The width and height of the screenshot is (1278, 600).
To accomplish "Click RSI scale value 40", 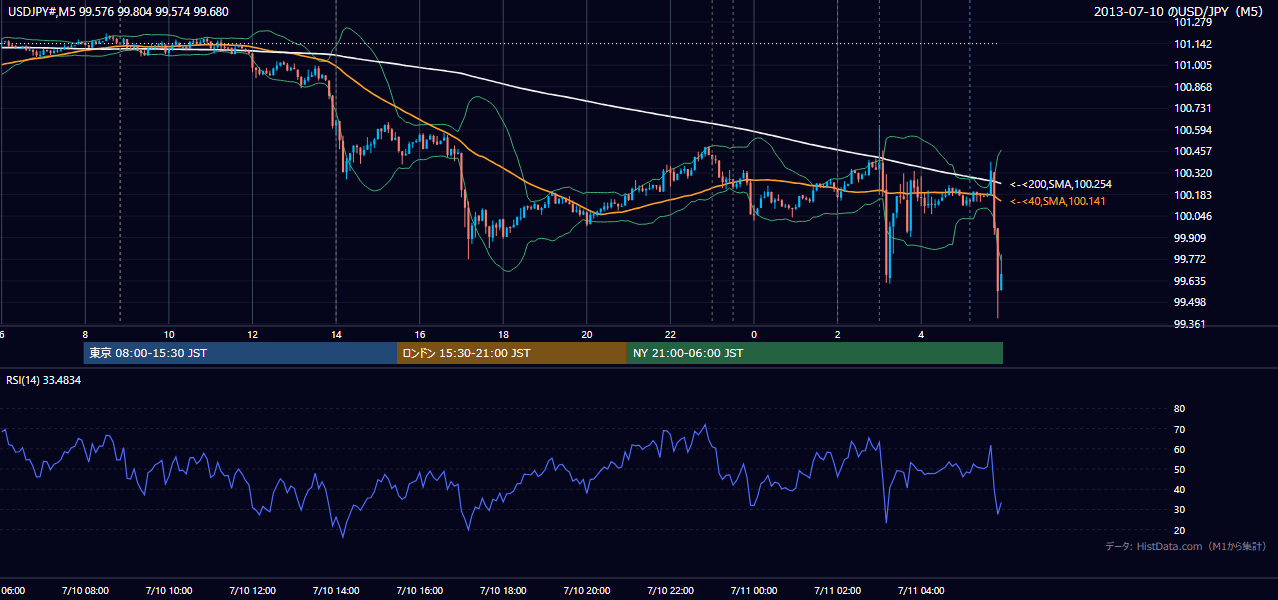I will [x=1179, y=489].
